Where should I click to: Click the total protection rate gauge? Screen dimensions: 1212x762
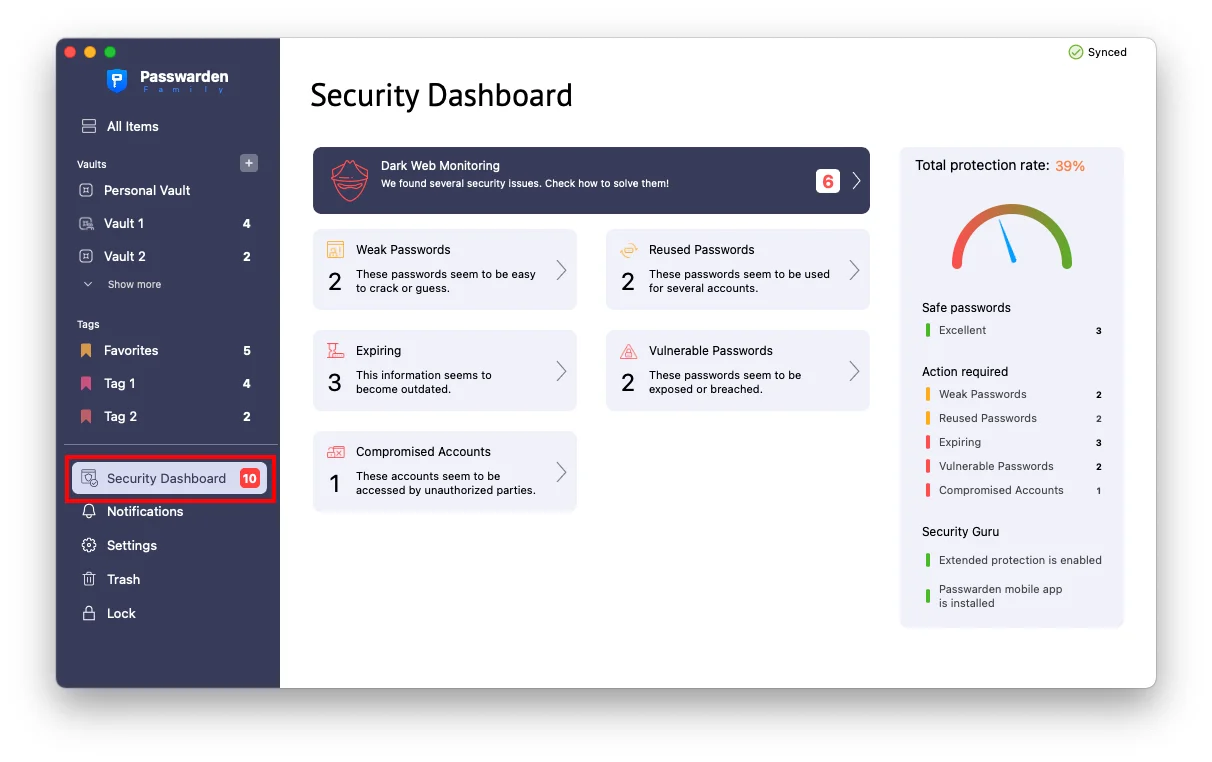pyautogui.click(x=1011, y=238)
